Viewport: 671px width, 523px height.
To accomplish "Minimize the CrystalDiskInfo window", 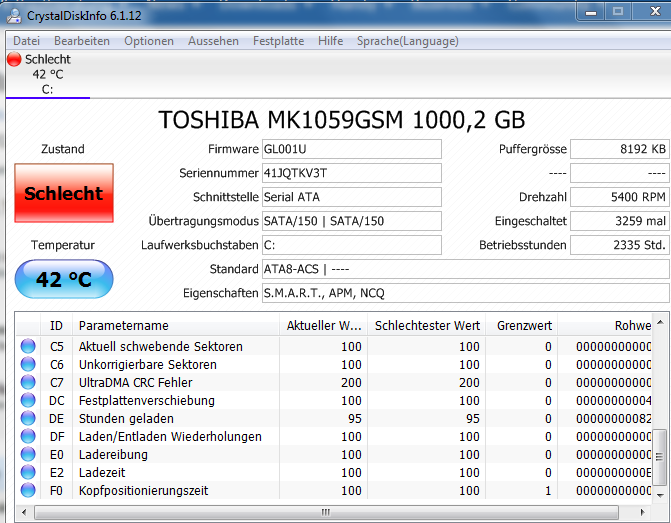I will coord(591,13).
